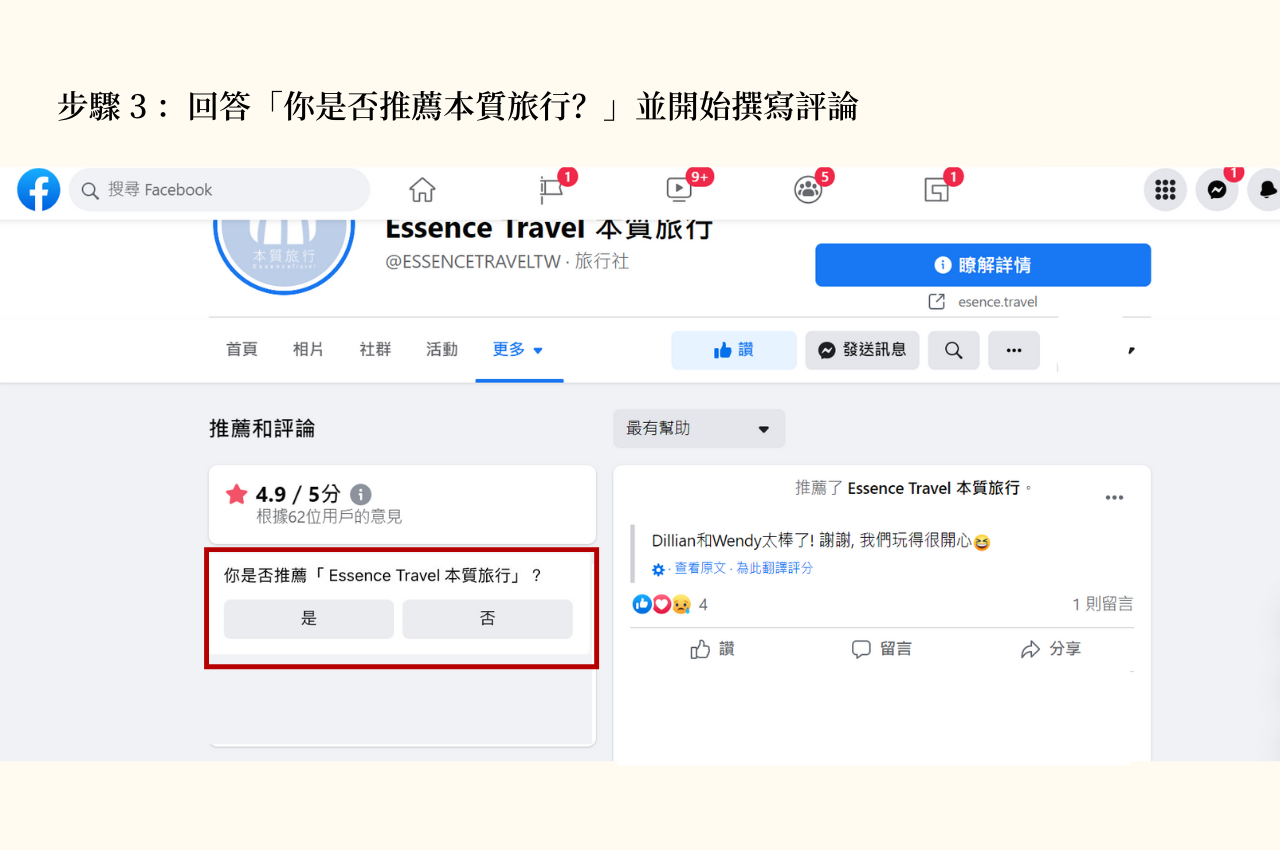Open Watch video icon

(x=679, y=190)
